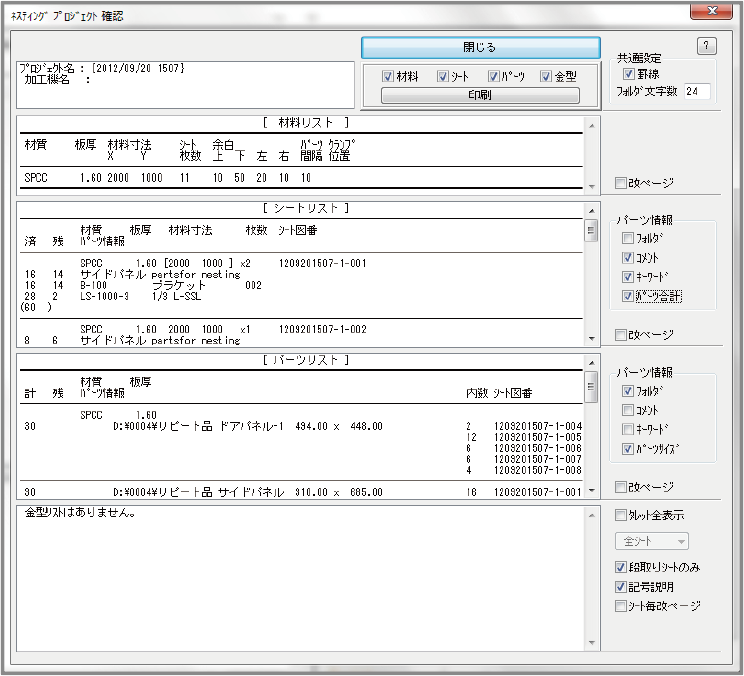Click the 閉じる (close) button
Viewport: 744px width, 676px height.
[481, 47]
